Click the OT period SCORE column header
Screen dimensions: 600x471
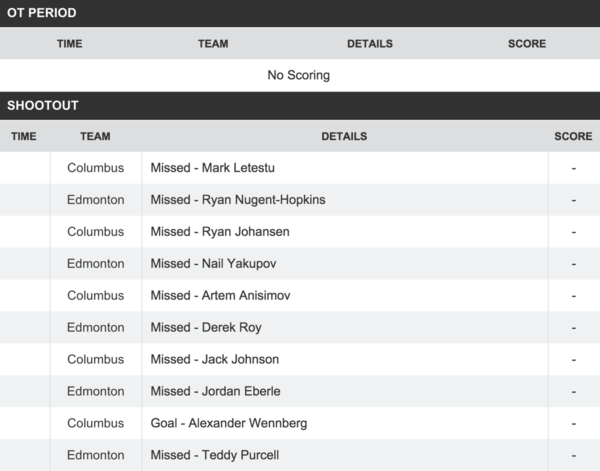tap(527, 44)
